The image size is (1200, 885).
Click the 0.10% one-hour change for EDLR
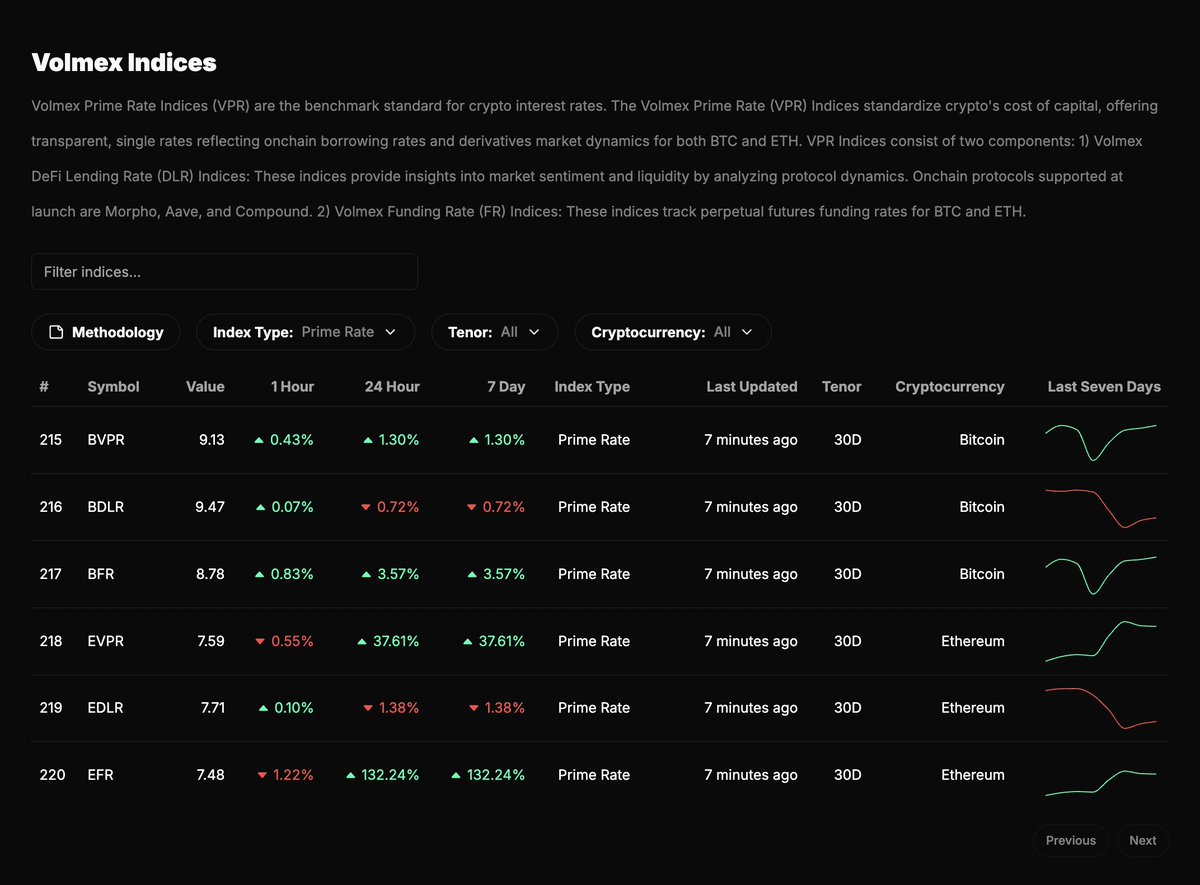(286, 708)
